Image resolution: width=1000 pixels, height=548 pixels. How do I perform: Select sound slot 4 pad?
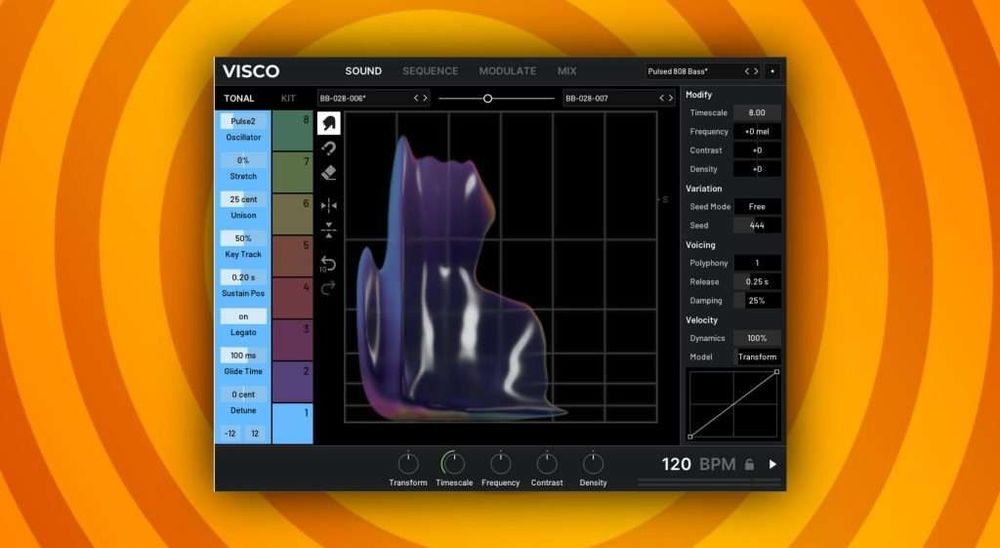click(293, 298)
